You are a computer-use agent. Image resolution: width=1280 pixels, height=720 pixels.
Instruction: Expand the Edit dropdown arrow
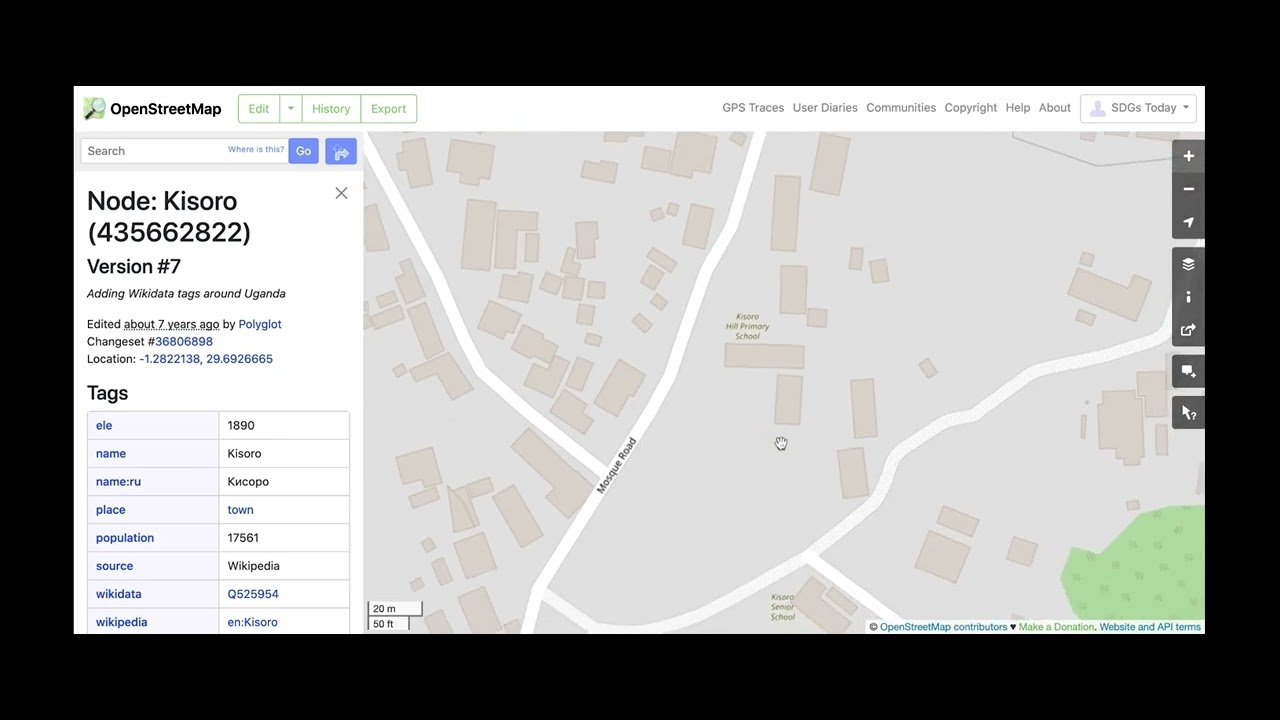[x=290, y=109]
